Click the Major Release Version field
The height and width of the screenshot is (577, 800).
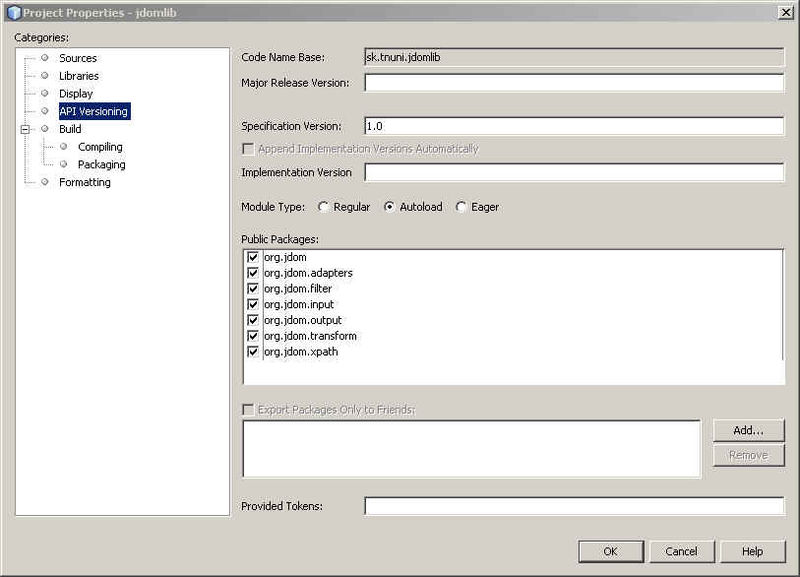point(573,83)
